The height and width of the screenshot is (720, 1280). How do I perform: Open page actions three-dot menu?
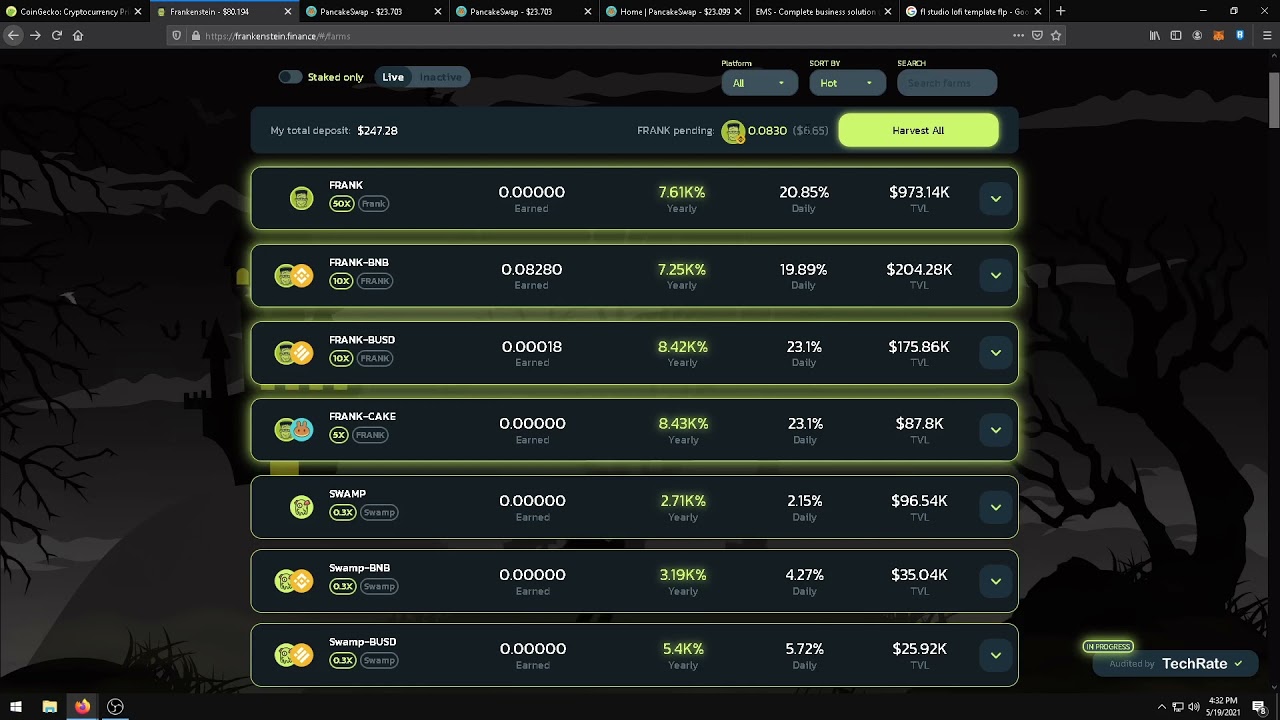pyautogui.click(x=1018, y=35)
